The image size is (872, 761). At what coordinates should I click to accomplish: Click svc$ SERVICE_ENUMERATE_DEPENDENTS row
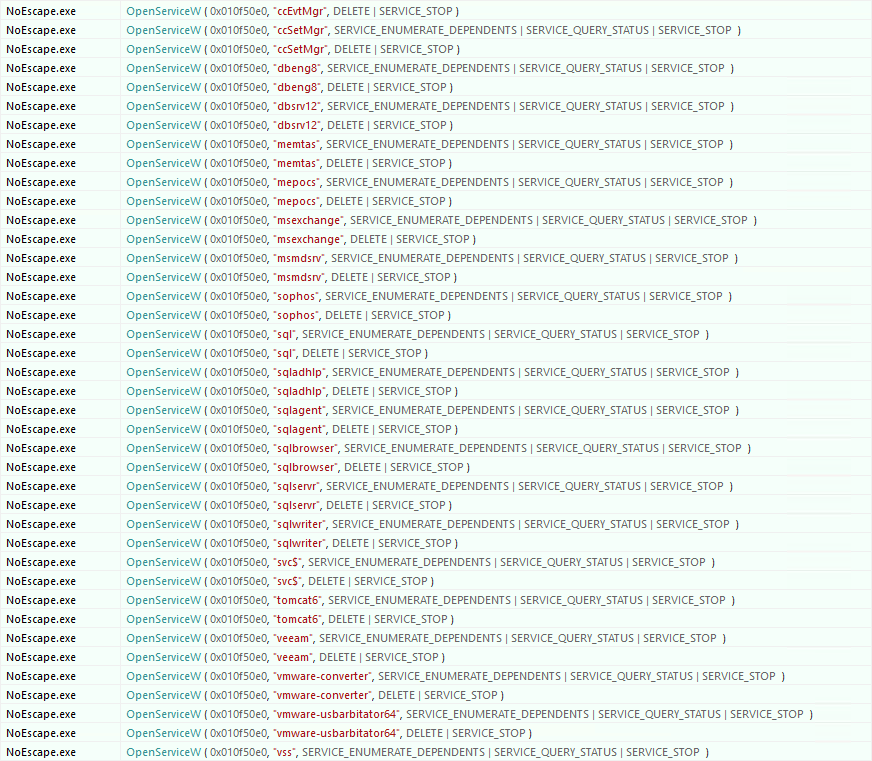point(436,562)
